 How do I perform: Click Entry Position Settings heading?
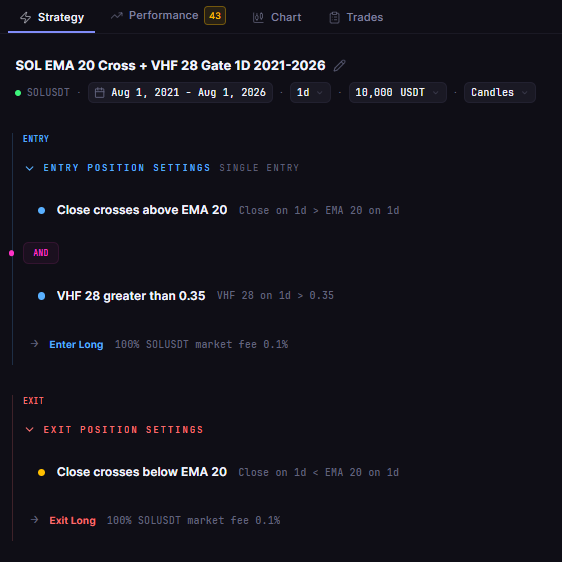click(x=127, y=168)
